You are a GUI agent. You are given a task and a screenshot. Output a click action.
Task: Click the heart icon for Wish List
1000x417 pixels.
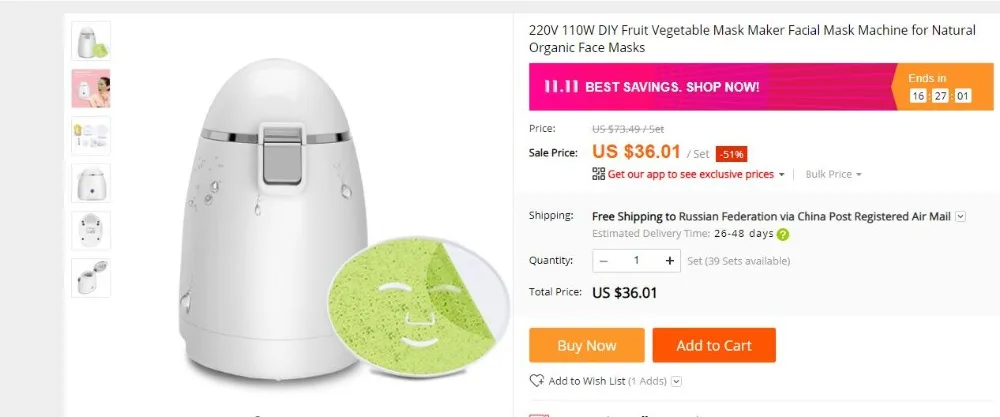[537, 381]
